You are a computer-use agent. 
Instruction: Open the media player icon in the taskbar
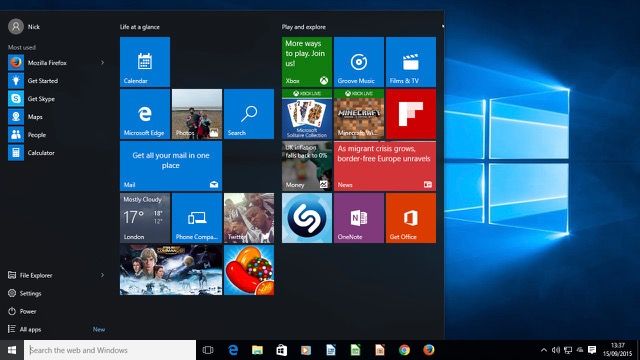coord(306,350)
